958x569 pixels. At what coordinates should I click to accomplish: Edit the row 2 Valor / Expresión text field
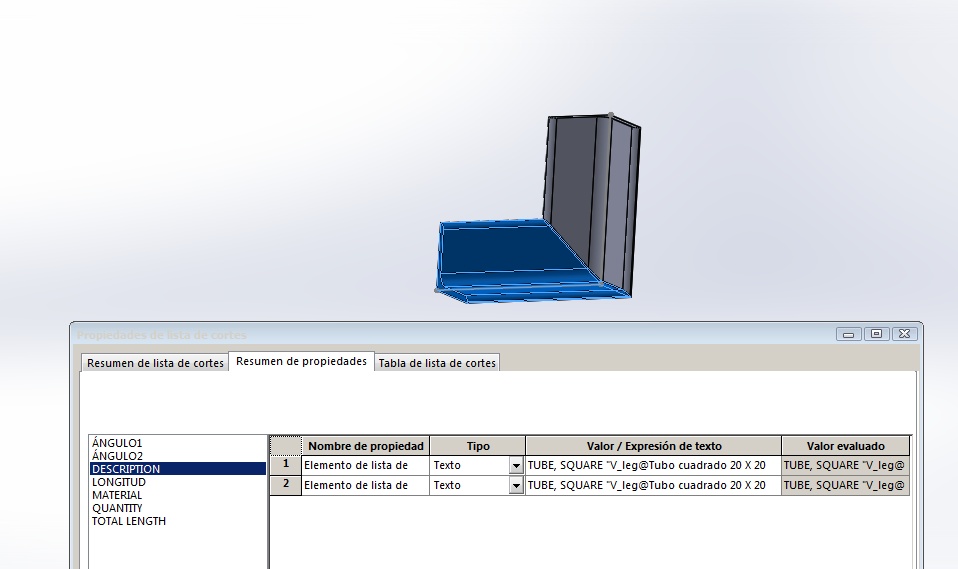(x=653, y=485)
